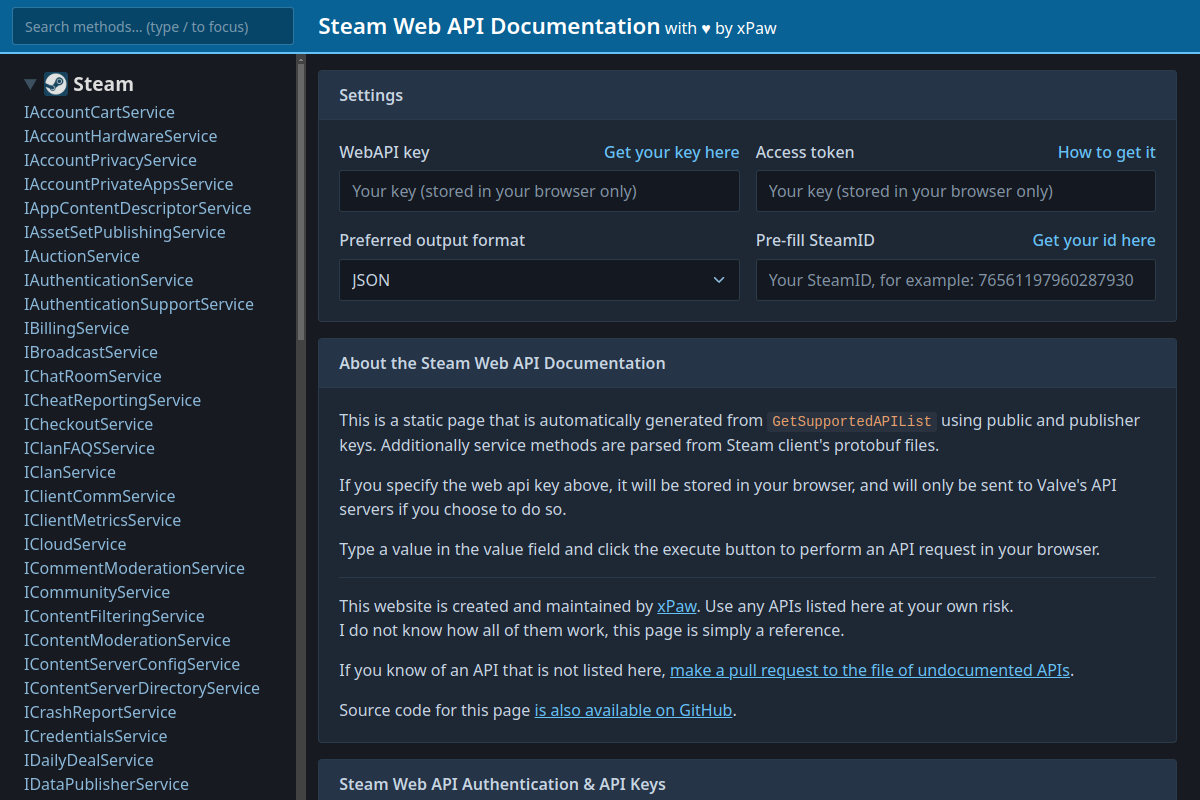Open ICredentialsService in sidebar
This screenshot has width=1200, height=800.
95,736
